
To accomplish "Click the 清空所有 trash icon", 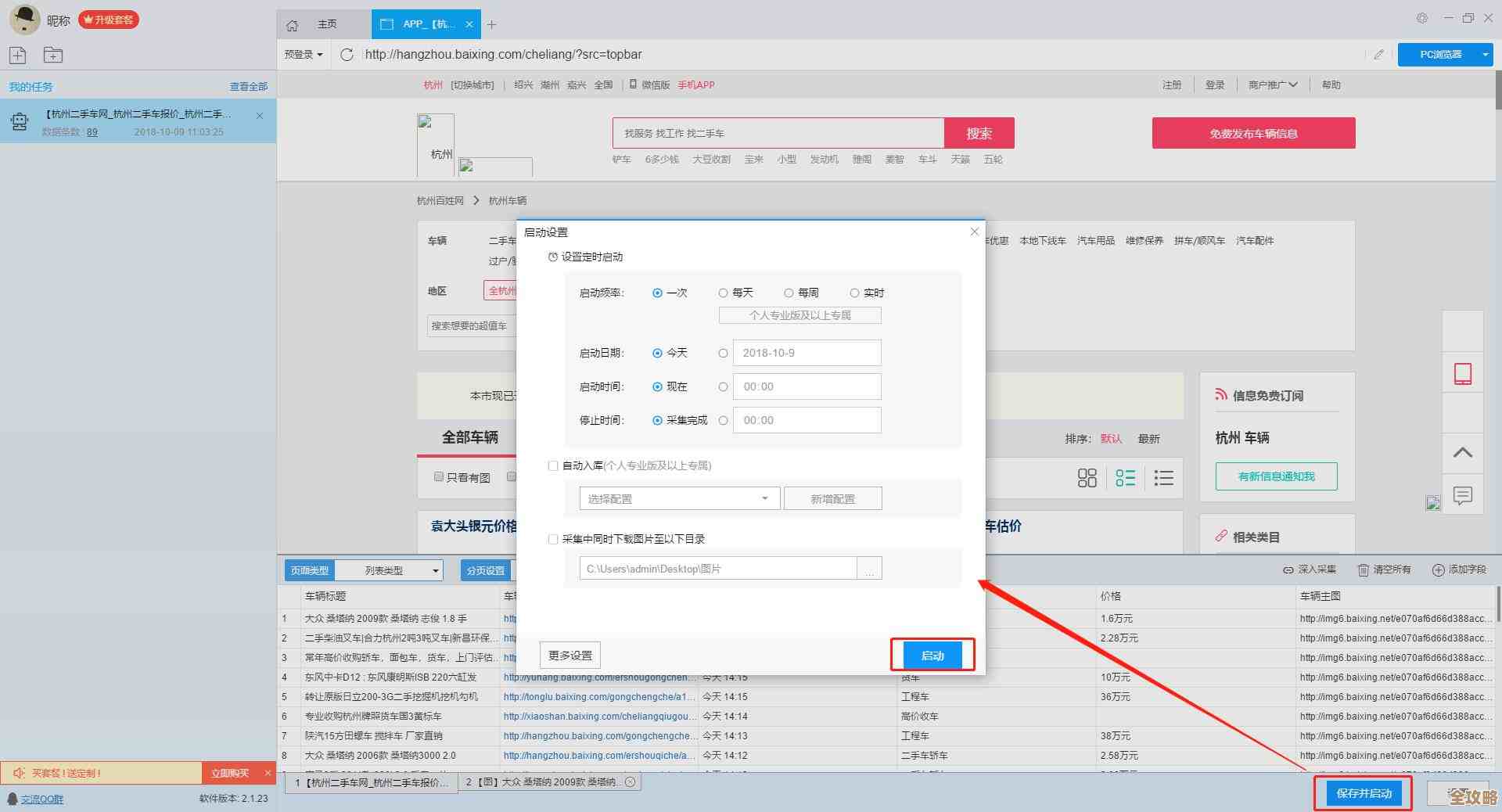I will point(1363,570).
